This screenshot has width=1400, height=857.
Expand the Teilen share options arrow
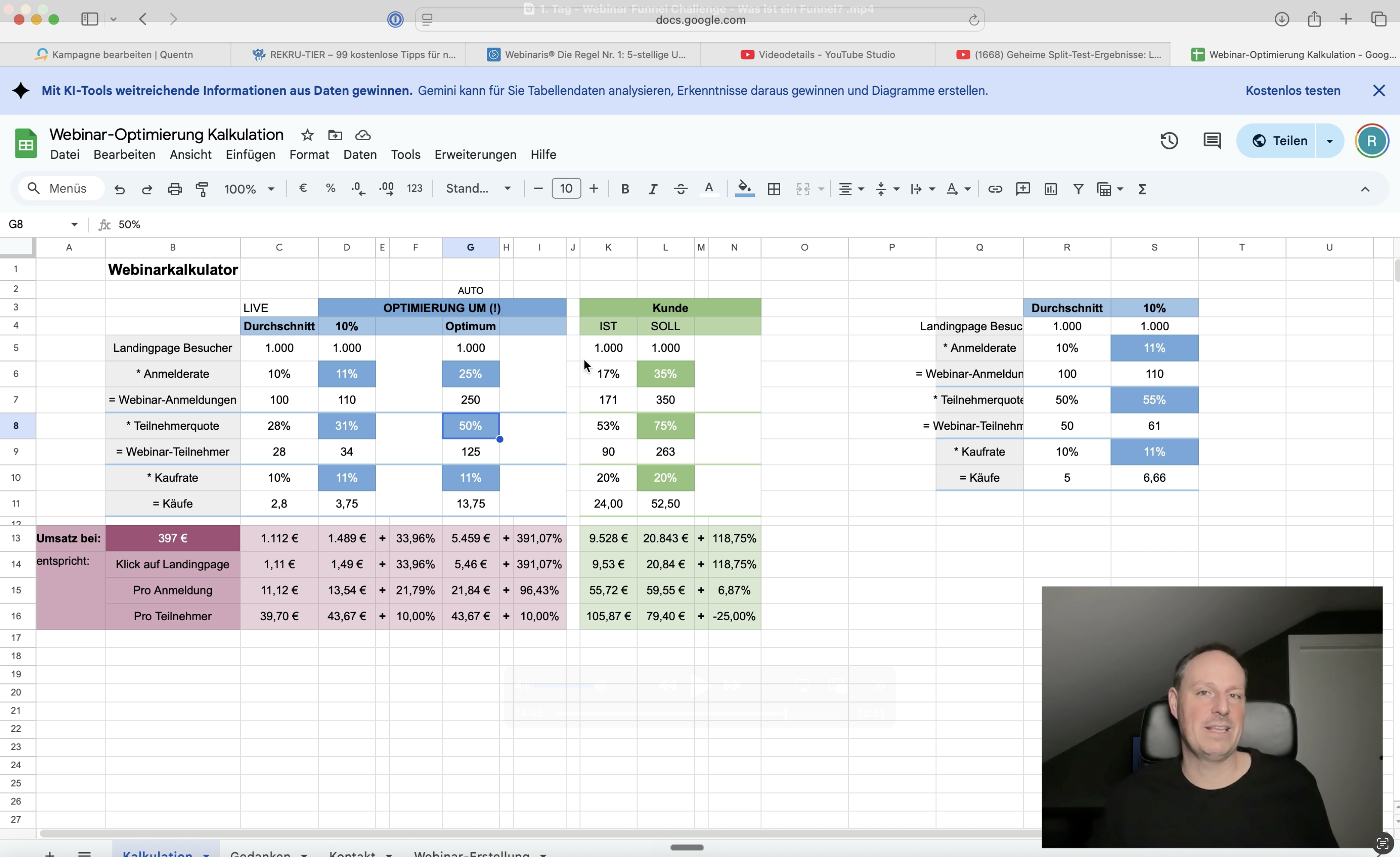pos(1330,140)
